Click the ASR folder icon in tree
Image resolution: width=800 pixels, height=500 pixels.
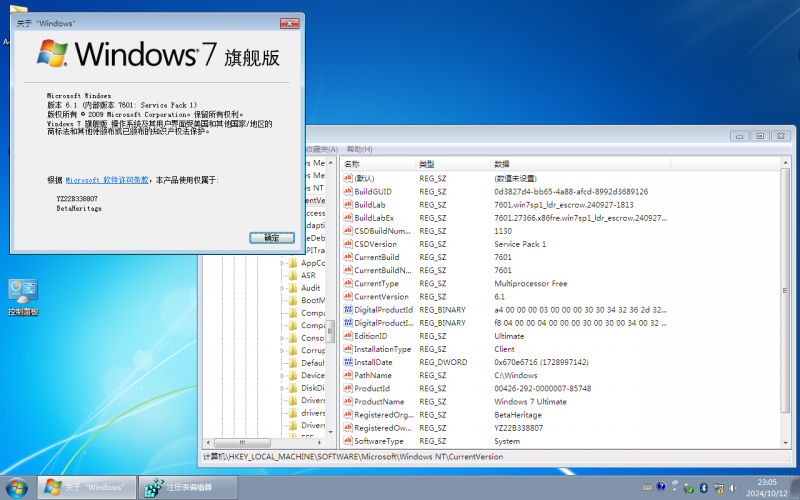(293, 276)
